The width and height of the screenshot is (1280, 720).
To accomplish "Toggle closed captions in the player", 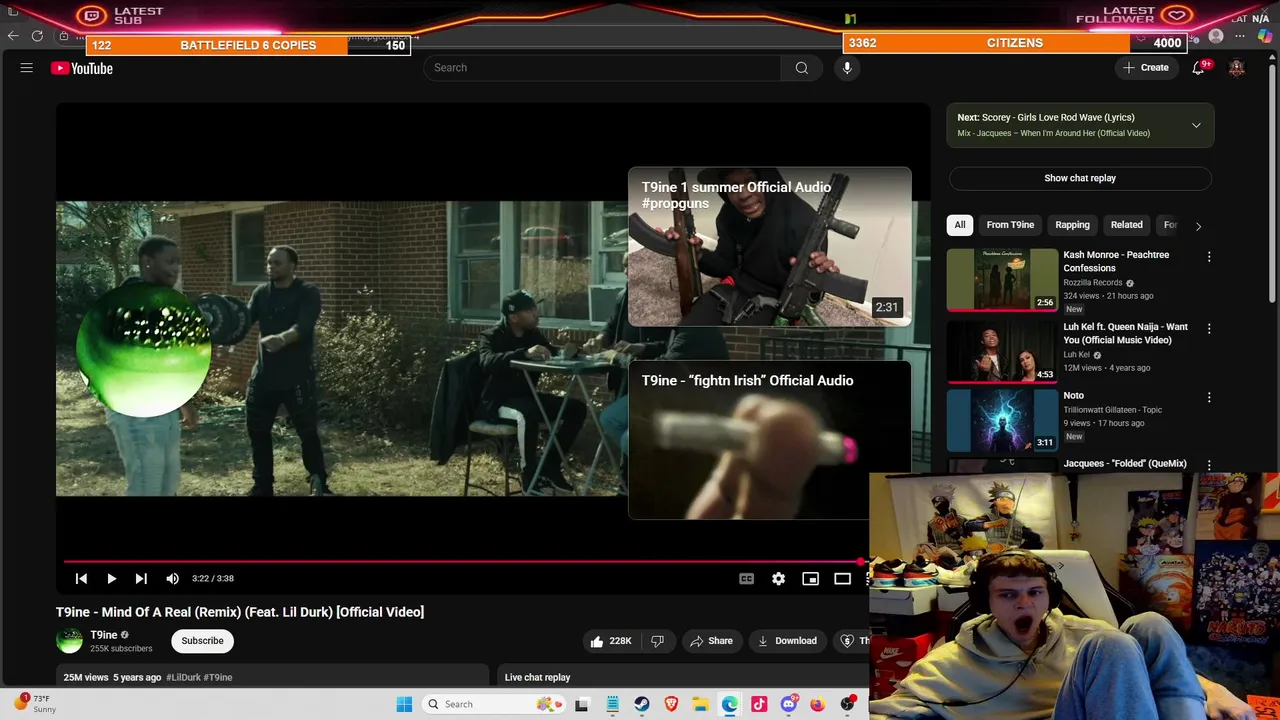I will pos(746,578).
